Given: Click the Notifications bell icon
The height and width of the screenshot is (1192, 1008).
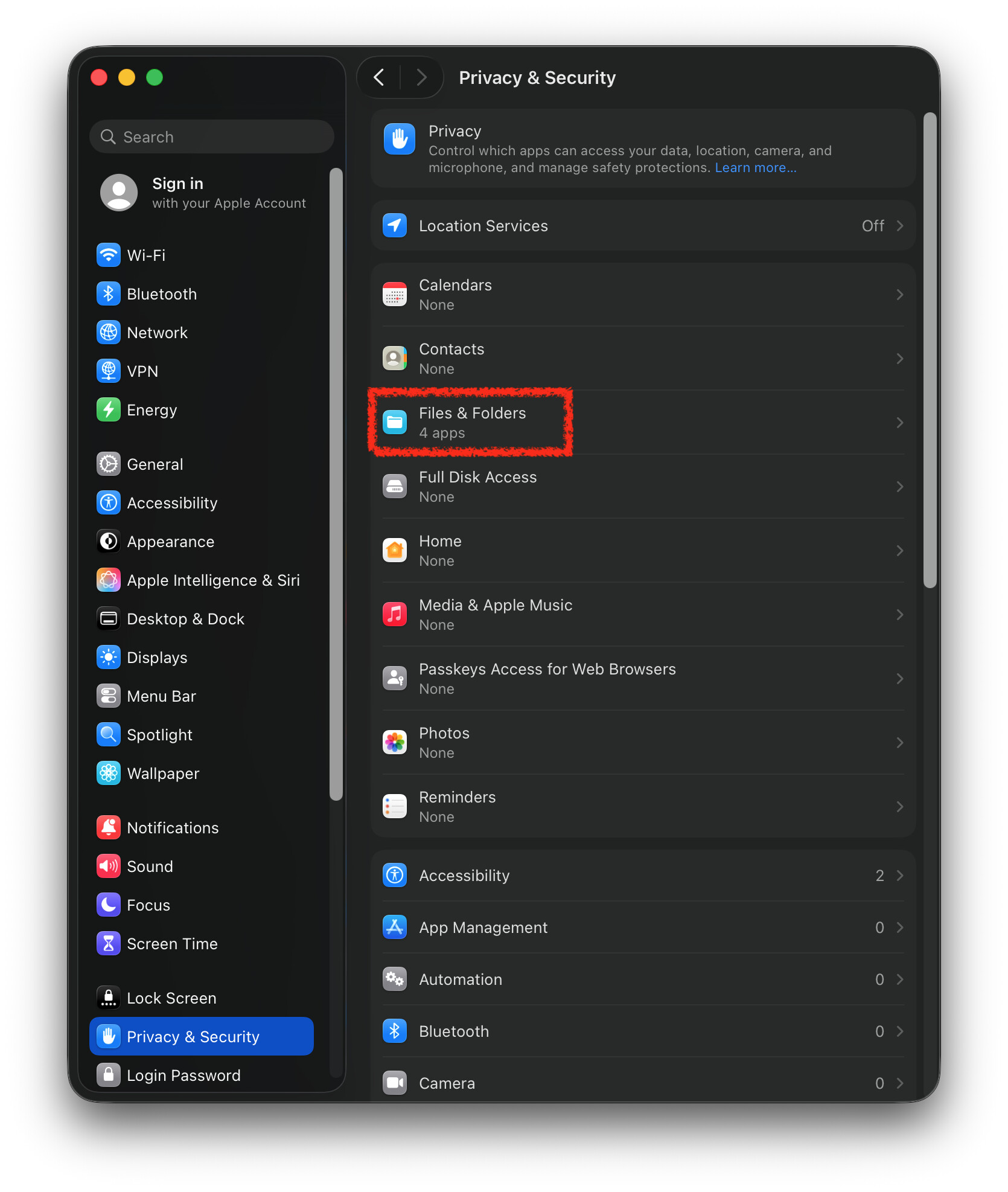Looking at the screenshot, I should pyautogui.click(x=109, y=827).
